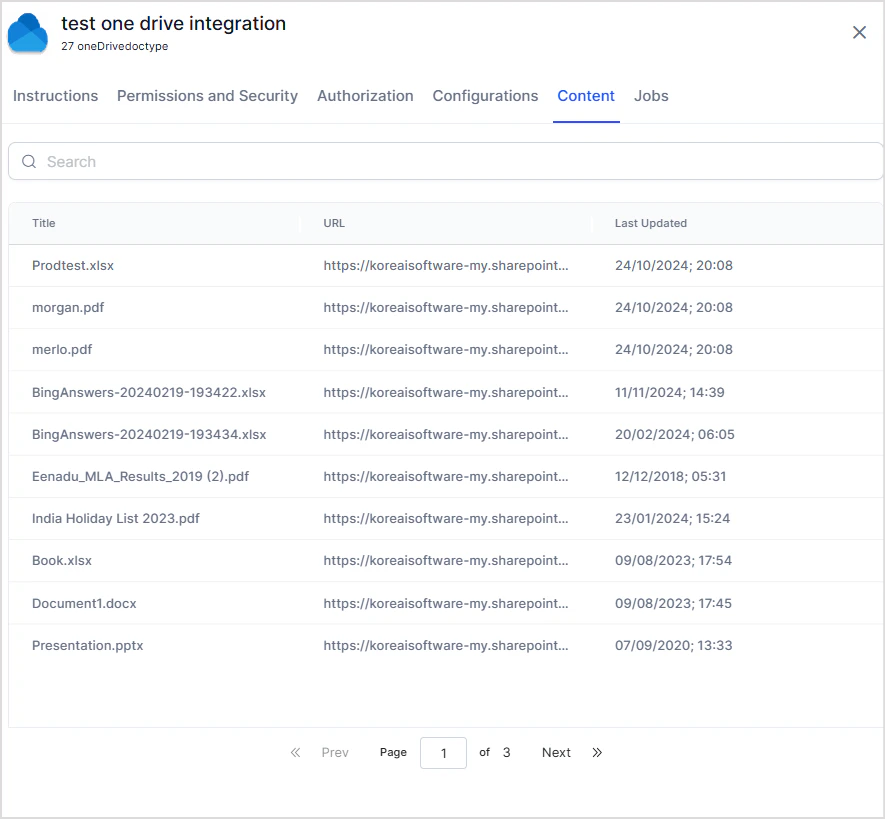Screen dimensions: 885x819
Task: Click date 09/08/2023; 17:45
Action: (673, 603)
